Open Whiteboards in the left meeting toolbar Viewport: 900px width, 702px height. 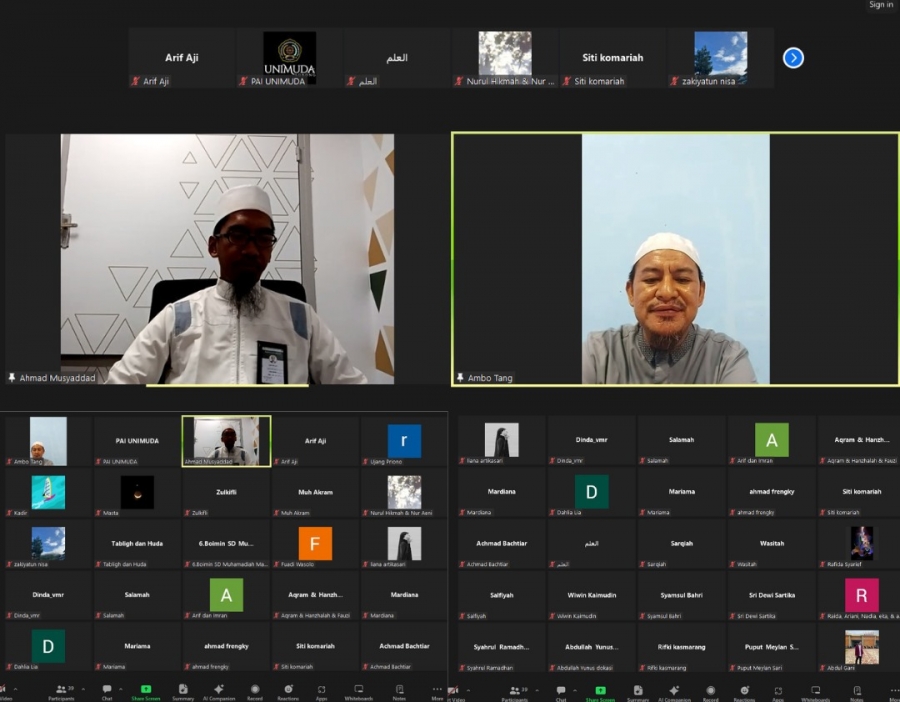tap(358, 691)
